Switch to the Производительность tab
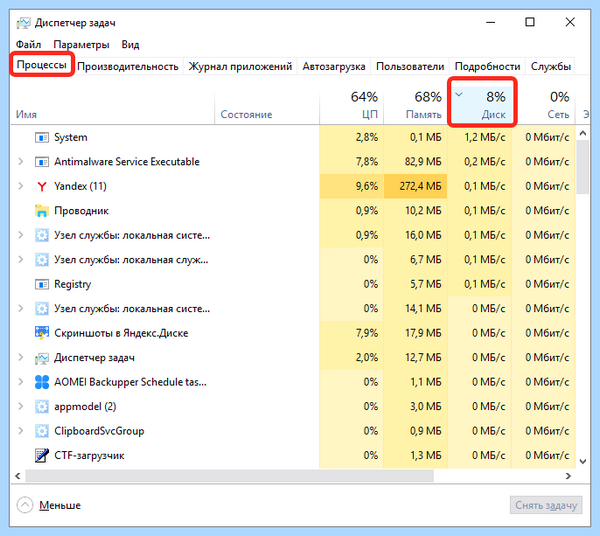Screen dimensions: 600x536 pyautogui.click(x=128, y=67)
